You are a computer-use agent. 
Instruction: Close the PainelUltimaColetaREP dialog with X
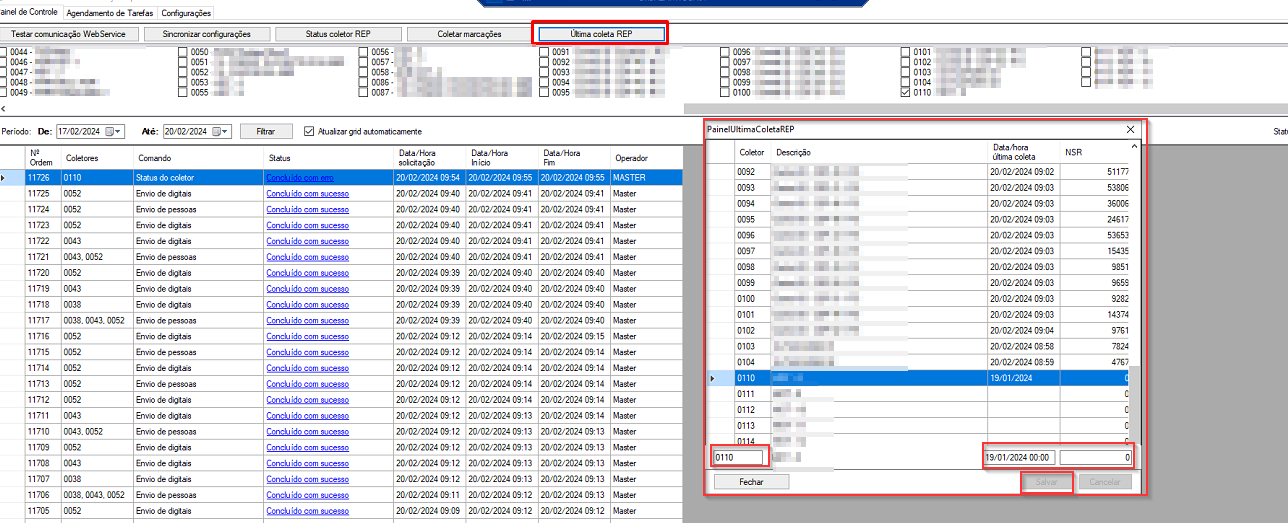[x=1131, y=130]
